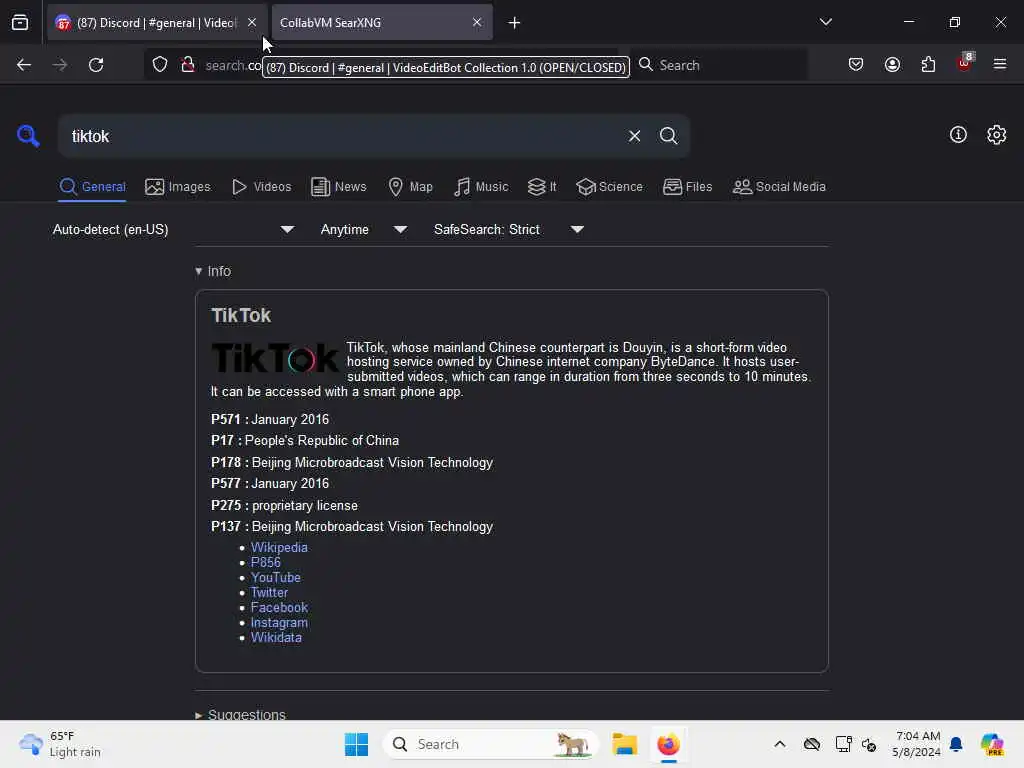Reload the current page
The image size is (1024, 768).
click(96, 65)
